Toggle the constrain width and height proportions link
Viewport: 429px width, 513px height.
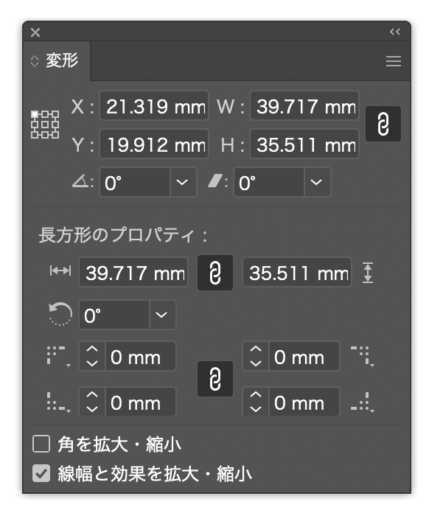tap(383, 124)
